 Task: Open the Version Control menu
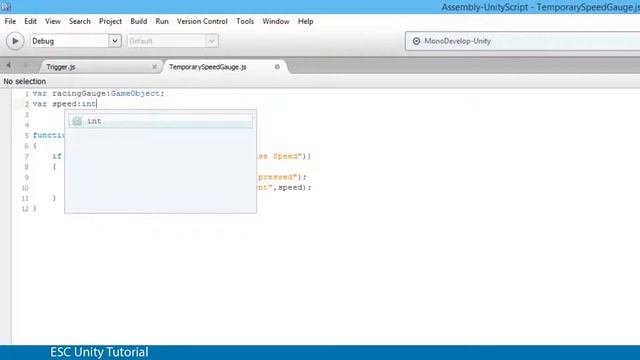coord(202,21)
